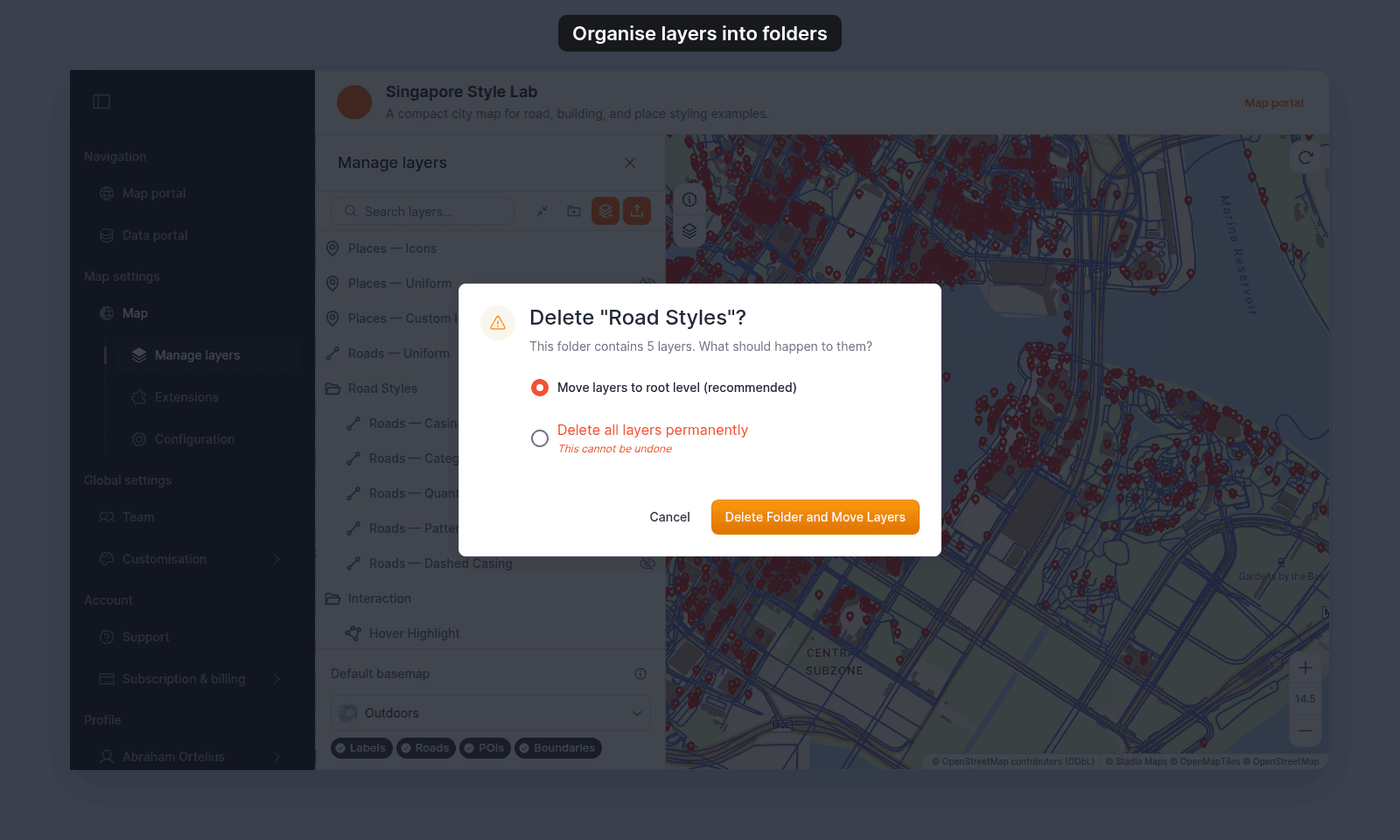Screen dimensions: 1400x840
Task: Select Delete all layers permanently option
Action: tap(540, 438)
